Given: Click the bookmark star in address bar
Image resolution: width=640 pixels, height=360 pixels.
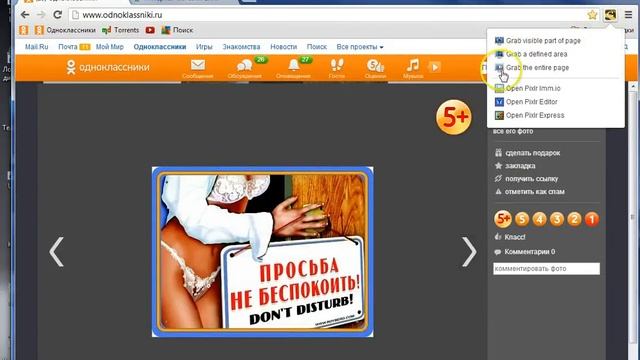Looking at the screenshot, I should click(592, 15).
